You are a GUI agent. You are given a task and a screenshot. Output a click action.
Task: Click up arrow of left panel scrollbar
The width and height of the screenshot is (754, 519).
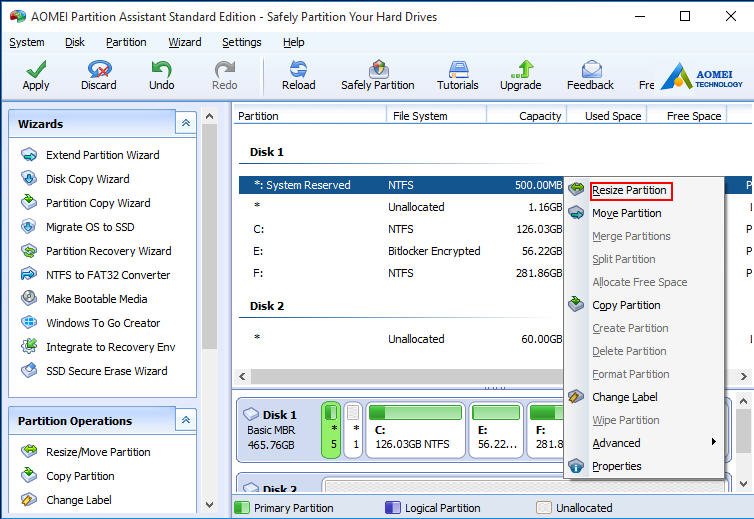[209, 116]
